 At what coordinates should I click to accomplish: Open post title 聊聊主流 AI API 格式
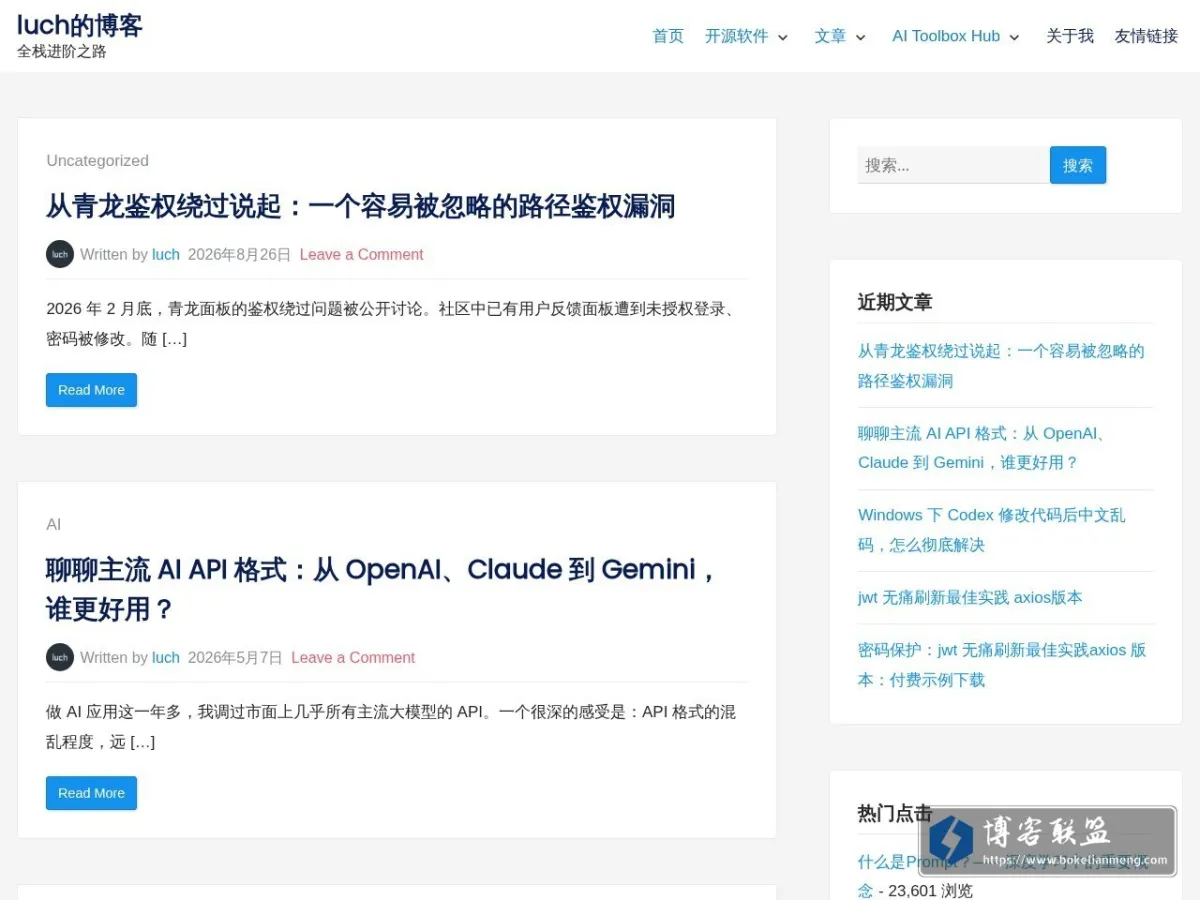tap(383, 589)
